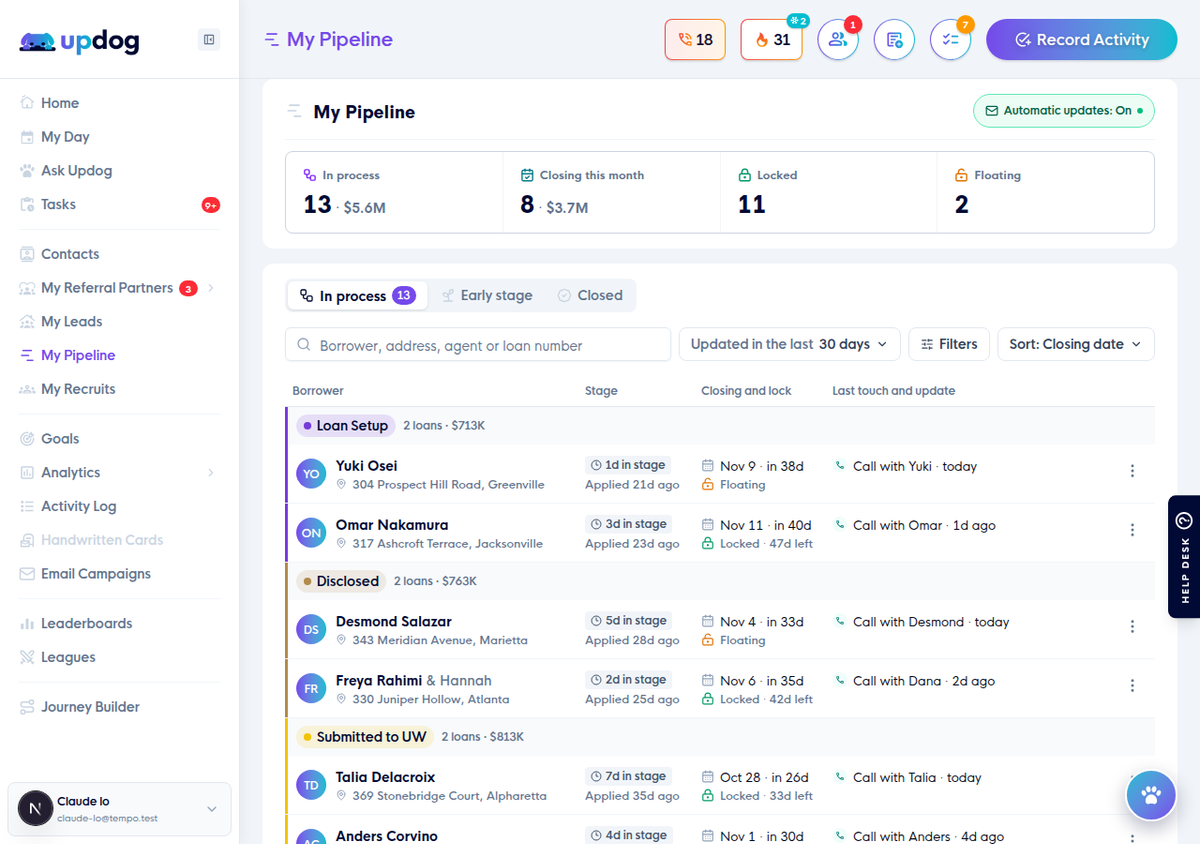Click the TD avatar for Talia Delacroix

pos(312,785)
